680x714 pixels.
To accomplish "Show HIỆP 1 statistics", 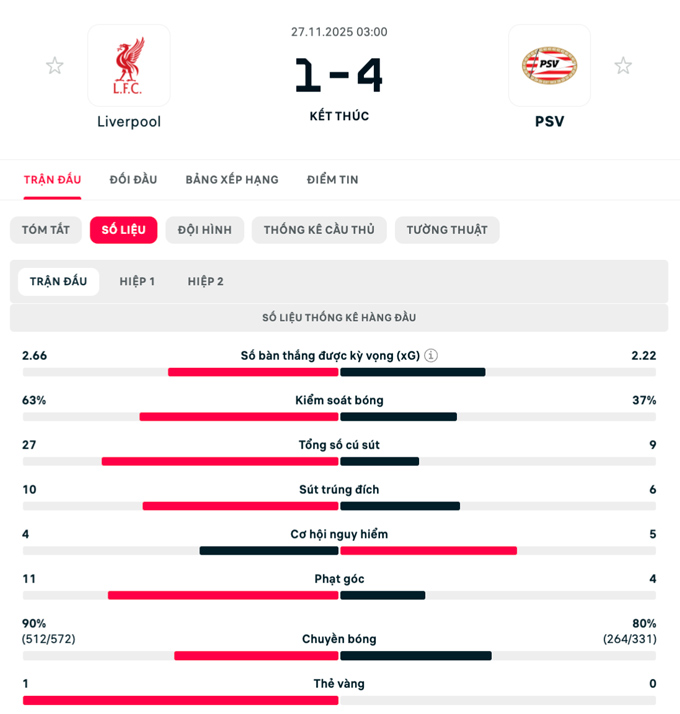I will tap(137, 282).
